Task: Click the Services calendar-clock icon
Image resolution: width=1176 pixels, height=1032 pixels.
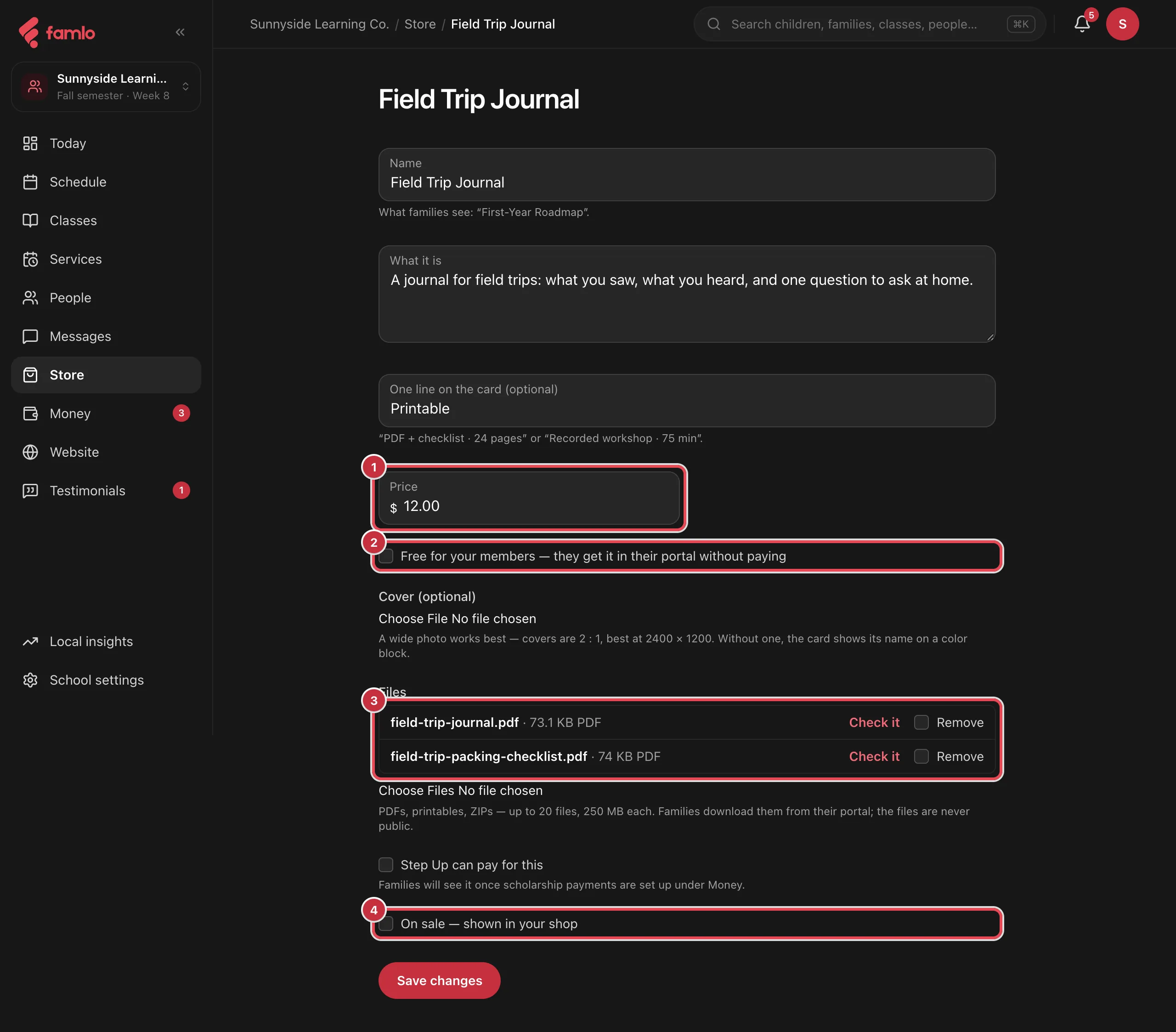Action: point(30,259)
